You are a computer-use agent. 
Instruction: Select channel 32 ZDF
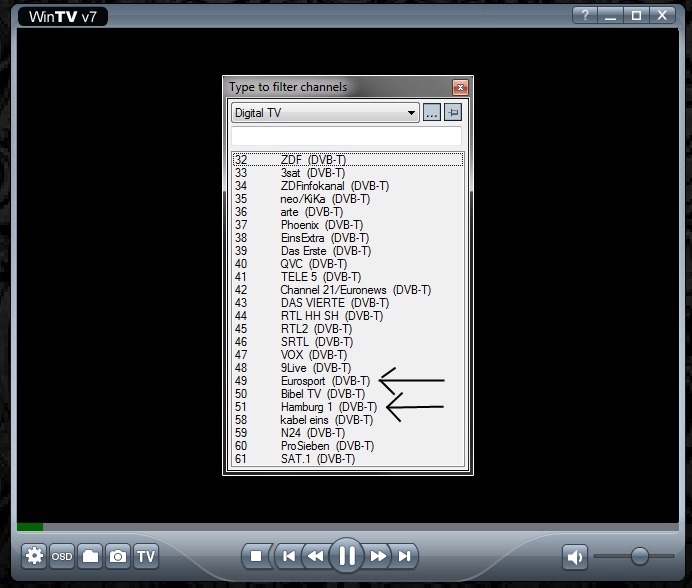tap(348, 159)
